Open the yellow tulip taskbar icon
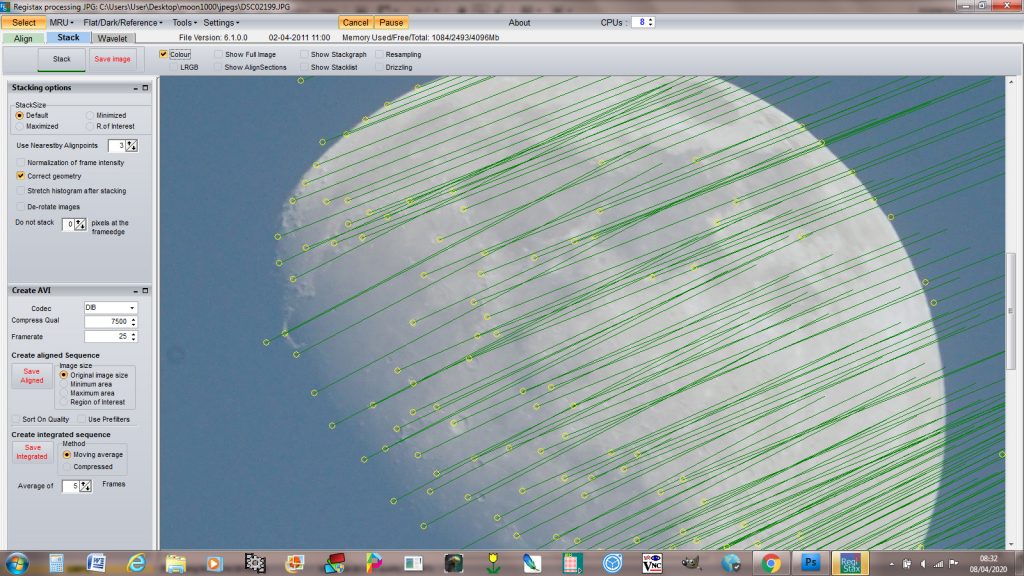Viewport: 1024px width, 576px height. (x=493, y=563)
